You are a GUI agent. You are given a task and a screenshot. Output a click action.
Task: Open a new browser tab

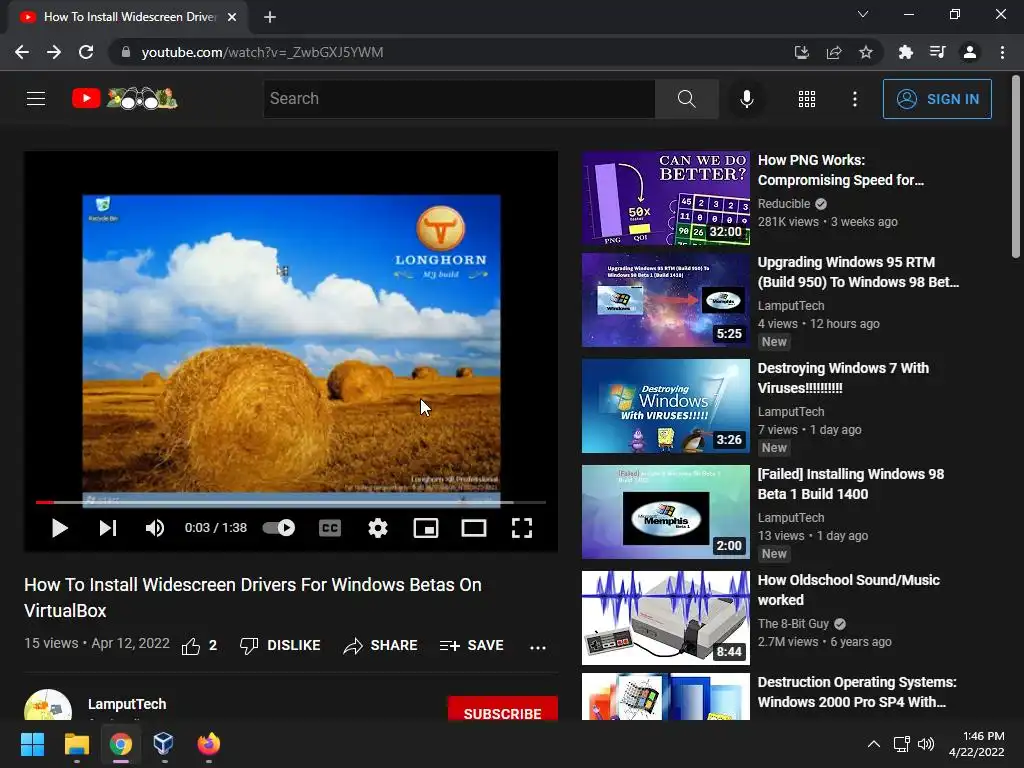[x=270, y=18]
